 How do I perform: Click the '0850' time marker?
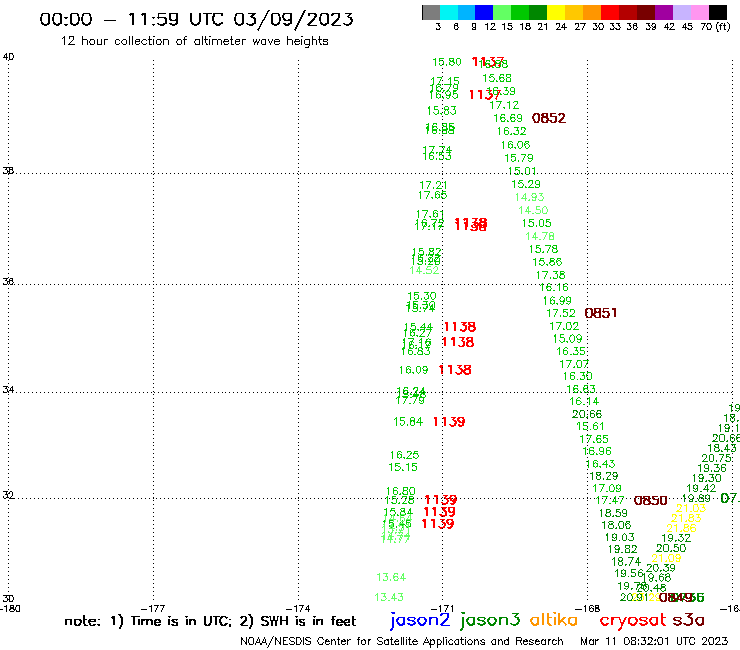click(x=650, y=500)
